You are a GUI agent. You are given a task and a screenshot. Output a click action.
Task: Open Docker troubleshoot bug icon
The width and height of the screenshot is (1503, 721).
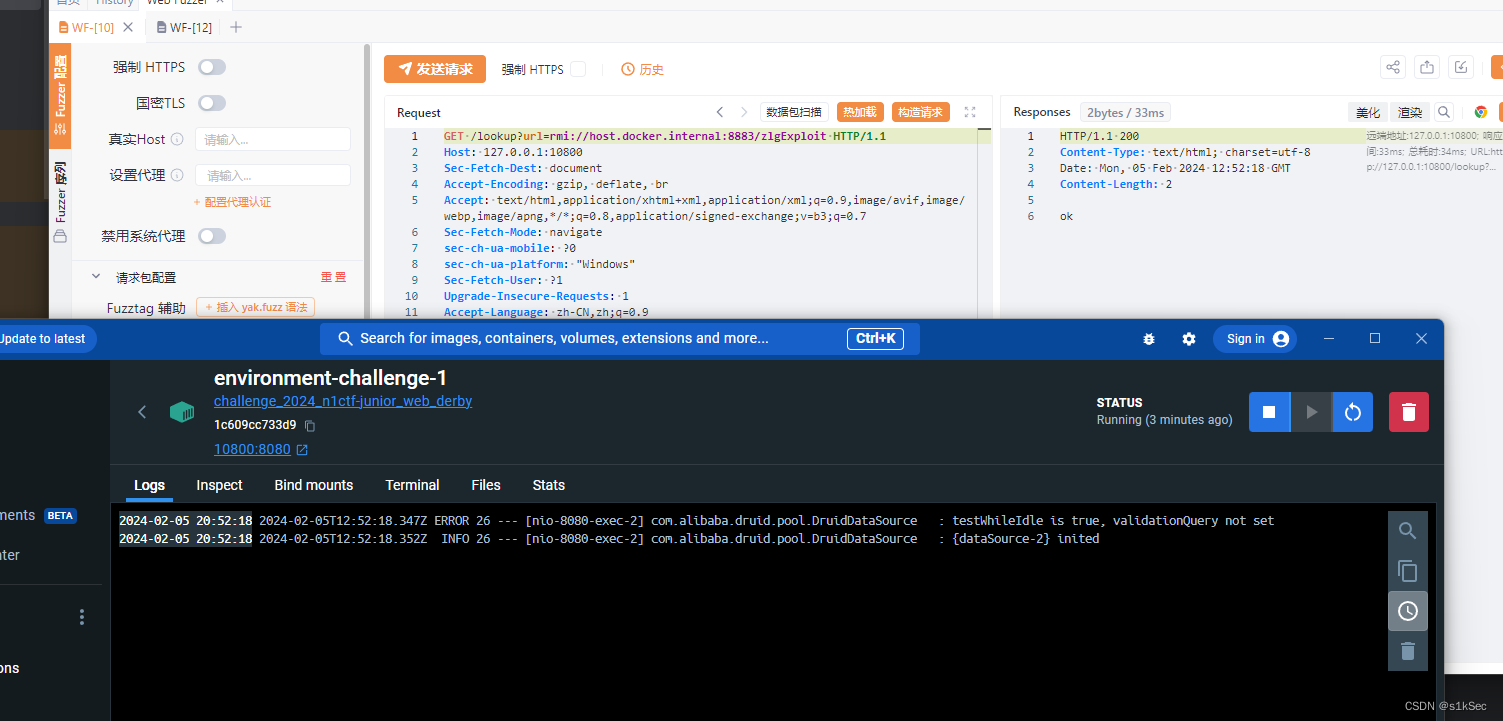[x=1149, y=339]
